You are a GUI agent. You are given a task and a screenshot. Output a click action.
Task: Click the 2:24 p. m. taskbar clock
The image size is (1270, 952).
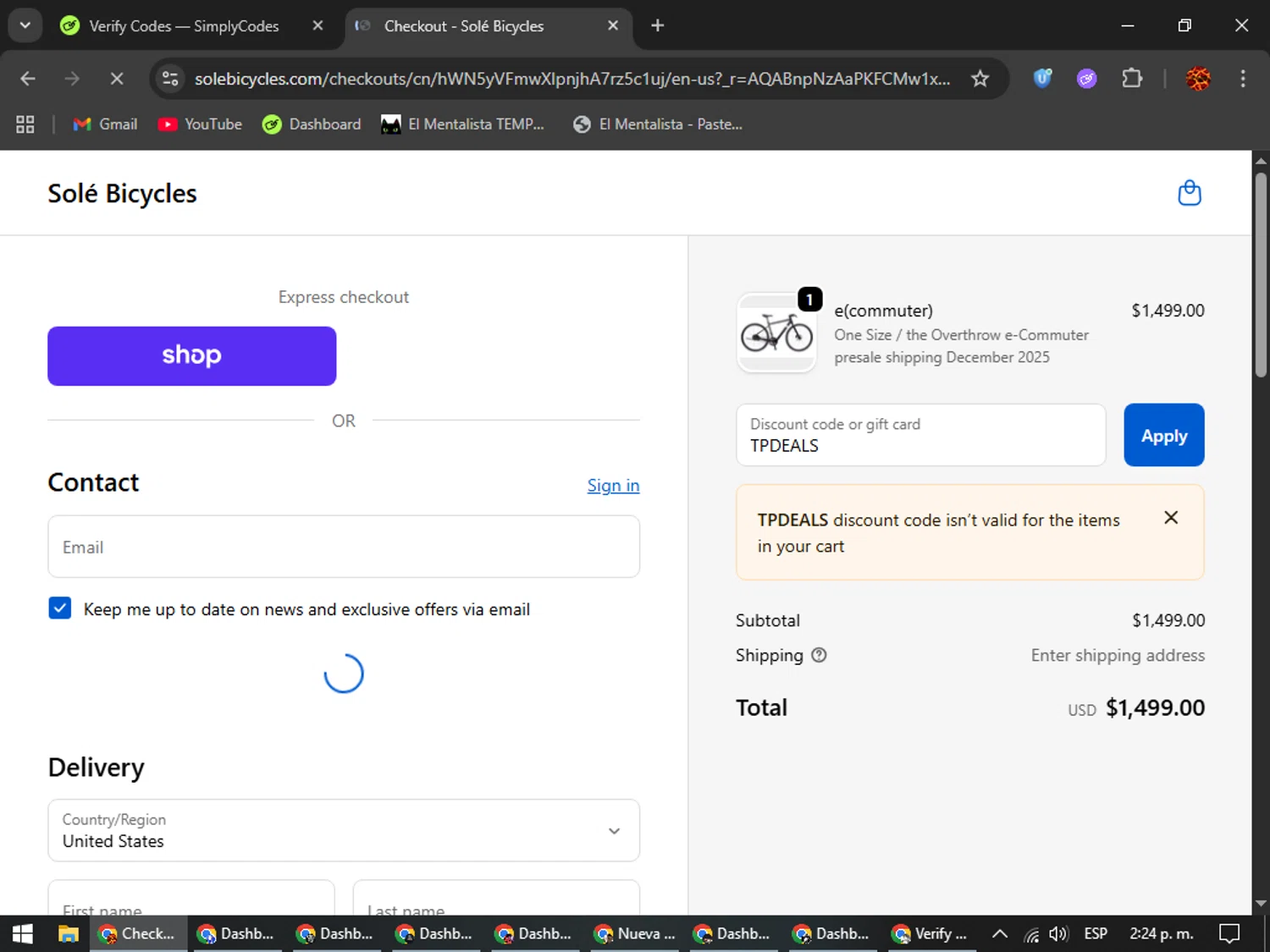[x=1162, y=933]
